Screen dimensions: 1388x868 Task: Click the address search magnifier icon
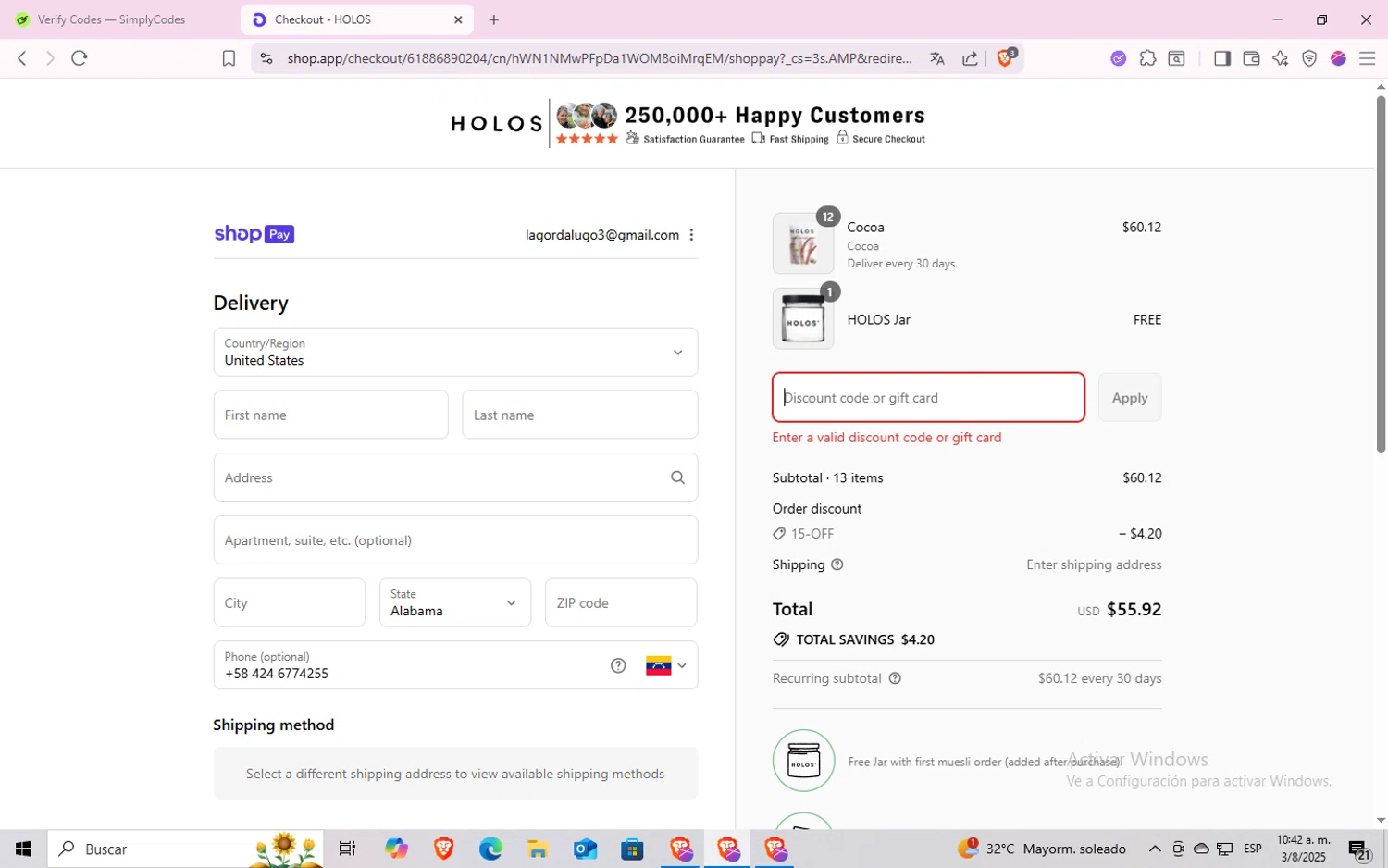(677, 477)
